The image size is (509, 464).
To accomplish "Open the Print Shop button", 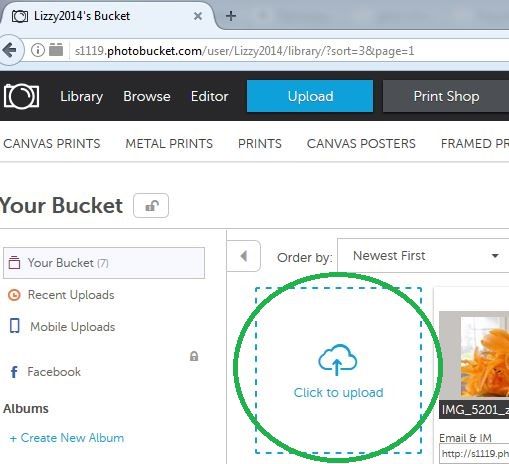I will (x=446, y=96).
